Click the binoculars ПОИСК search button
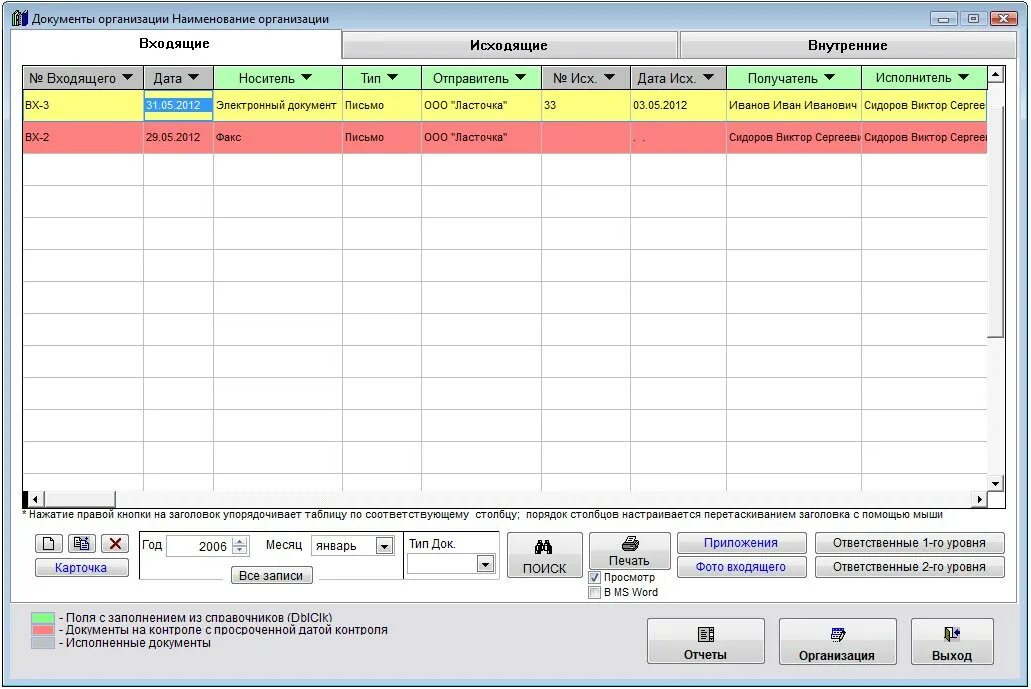Viewport: 1031px width, 689px height. pos(544,556)
